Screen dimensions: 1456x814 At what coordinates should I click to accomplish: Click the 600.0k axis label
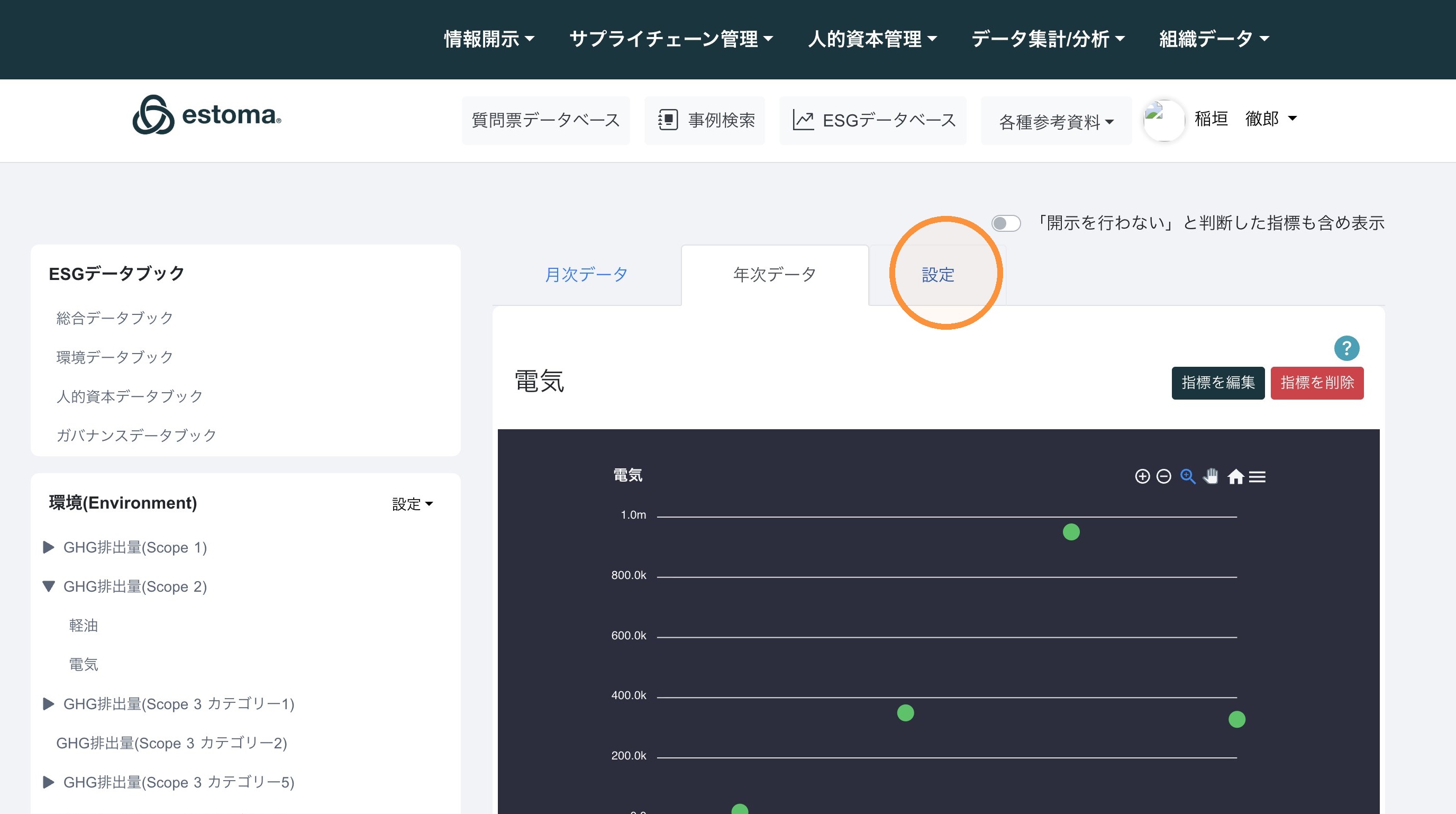[x=629, y=635]
